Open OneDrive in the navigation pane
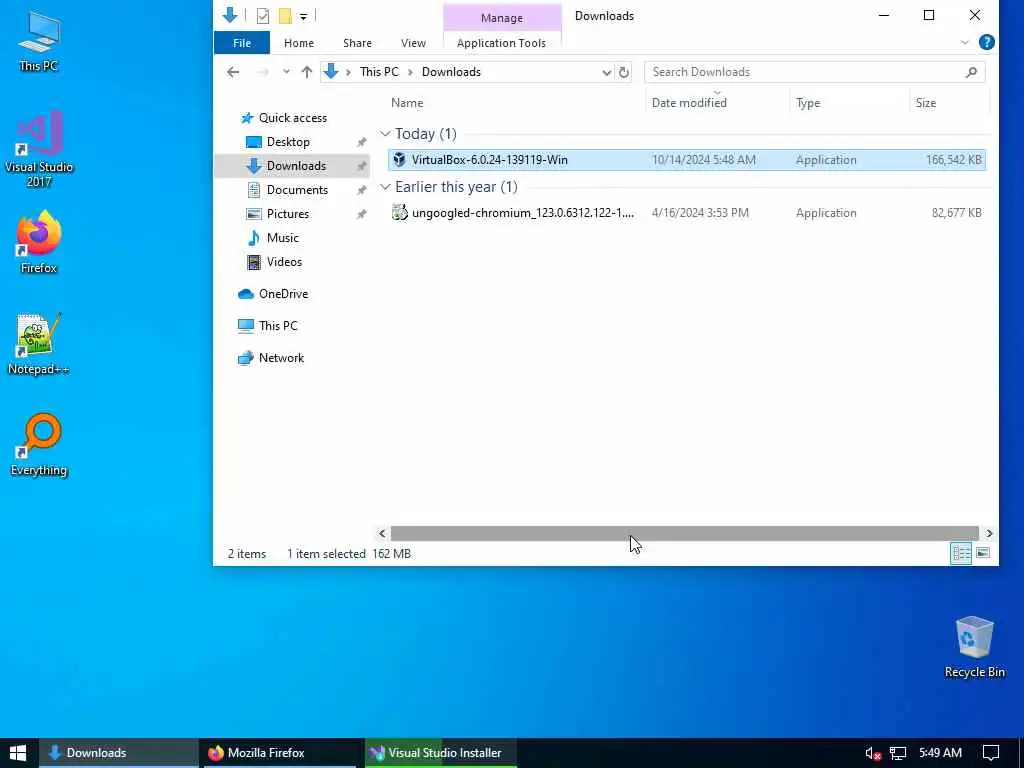This screenshot has width=1024, height=768. (283, 294)
